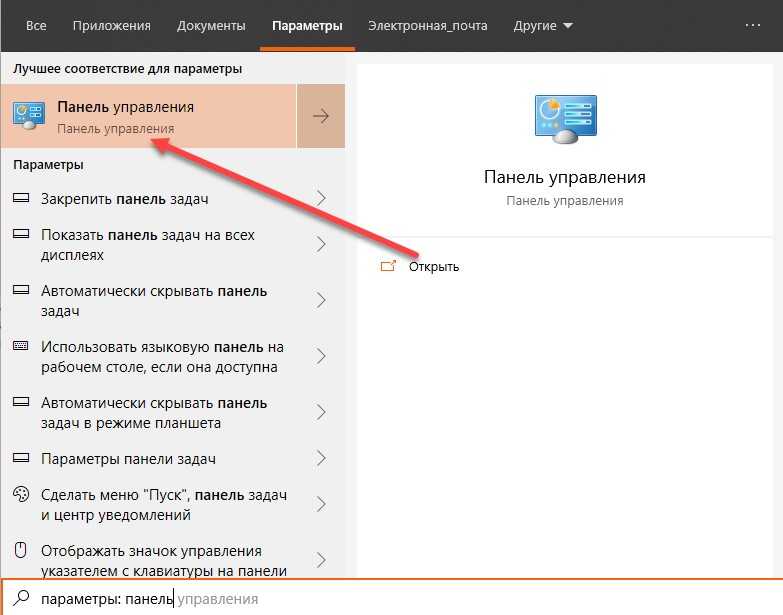The width and height of the screenshot is (783, 615).
Task: Select Автоматически скрывать панель в режиме планшета
Action: click(x=173, y=412)
